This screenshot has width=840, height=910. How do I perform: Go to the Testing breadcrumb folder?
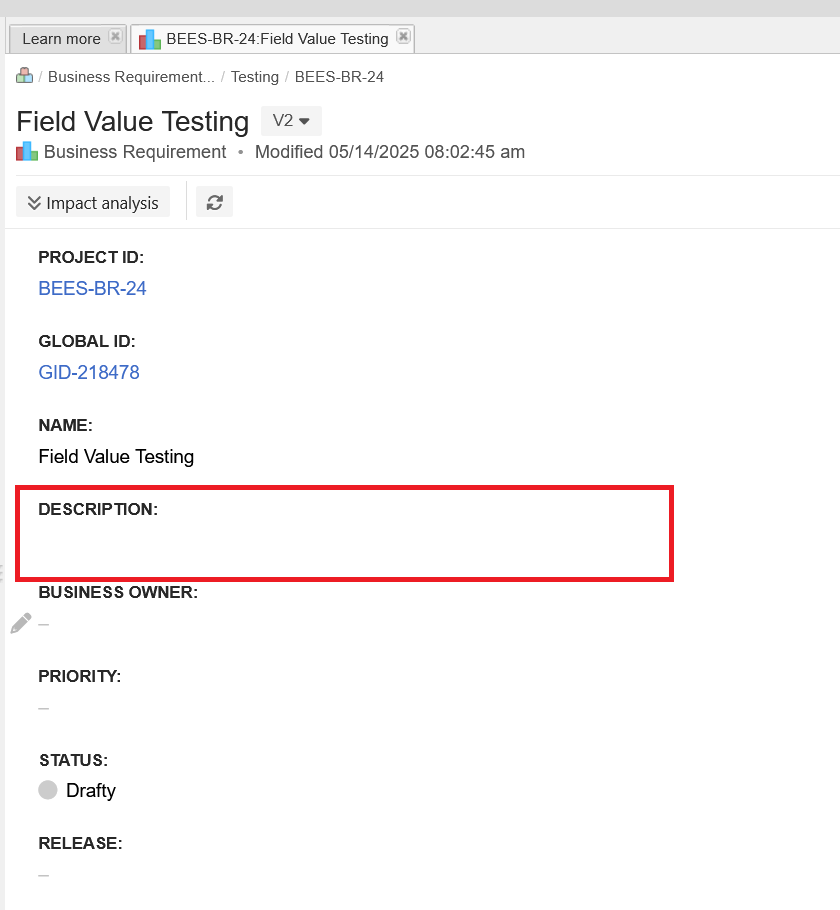[x=255, y=77]
